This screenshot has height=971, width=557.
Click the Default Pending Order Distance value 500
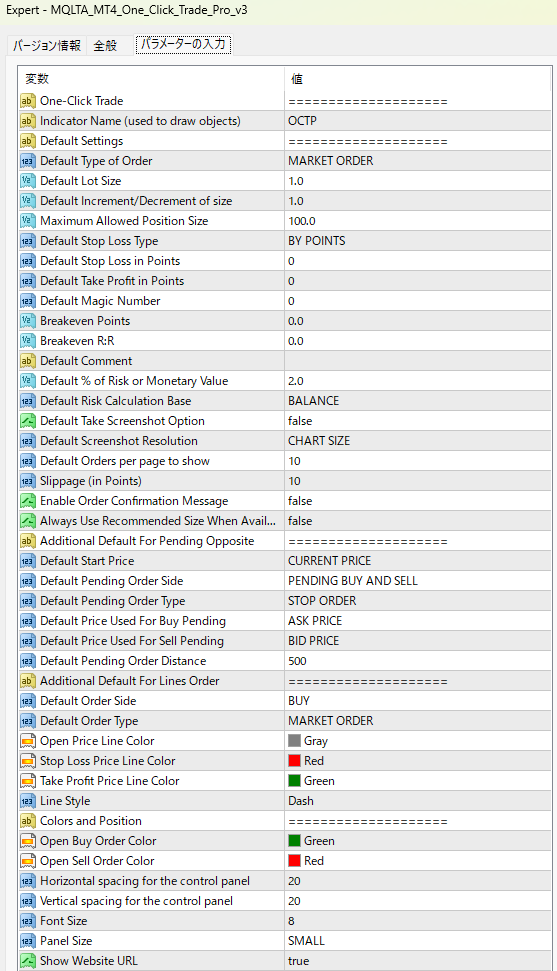[x=297, y=661]
